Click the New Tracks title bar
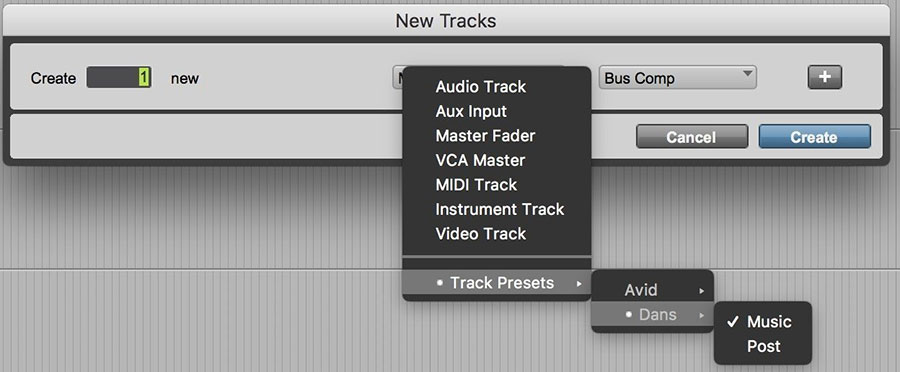Viewport: 900px width, 372px height. point(446,21)
